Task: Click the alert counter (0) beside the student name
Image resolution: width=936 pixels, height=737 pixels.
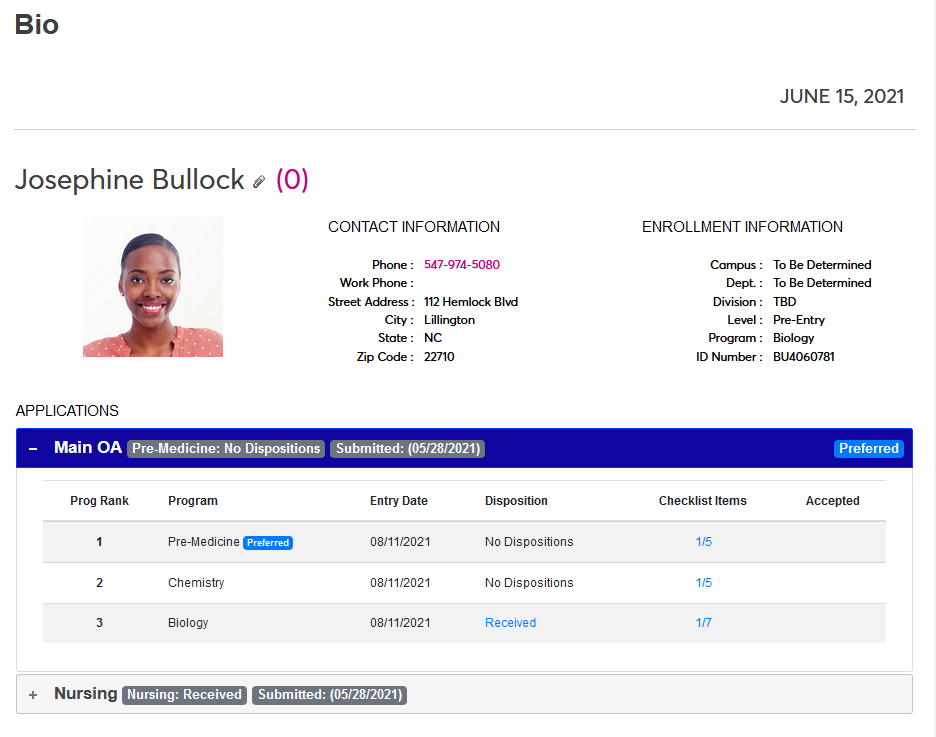Action: click(293, 180)
